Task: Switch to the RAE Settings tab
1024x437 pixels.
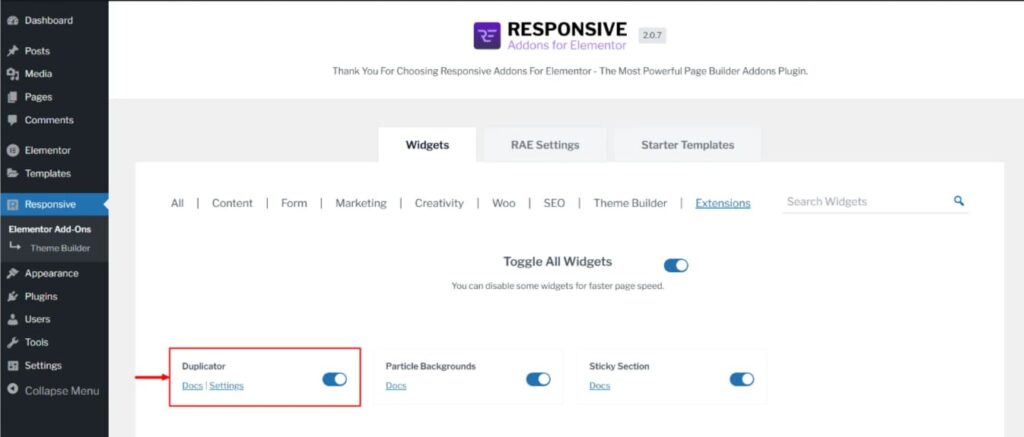Action: (x=545, y=145)
